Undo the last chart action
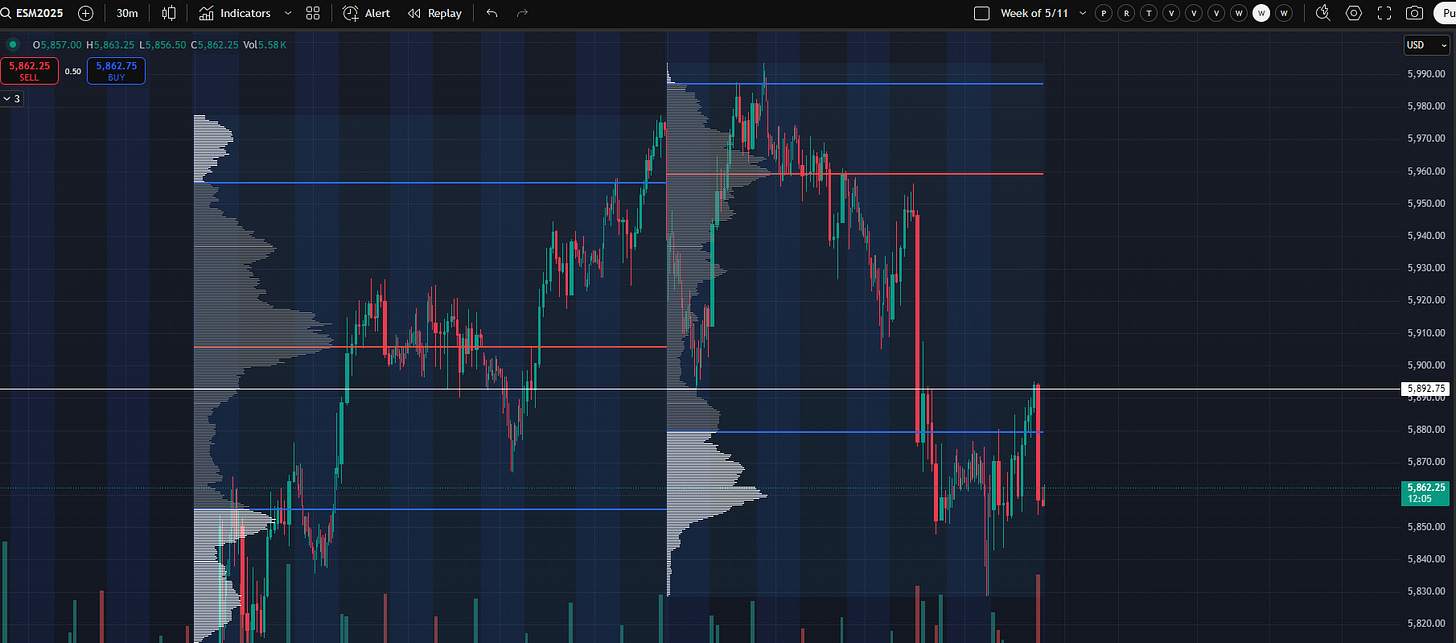The image size is (1456, 643). click(x=491, y=13)
